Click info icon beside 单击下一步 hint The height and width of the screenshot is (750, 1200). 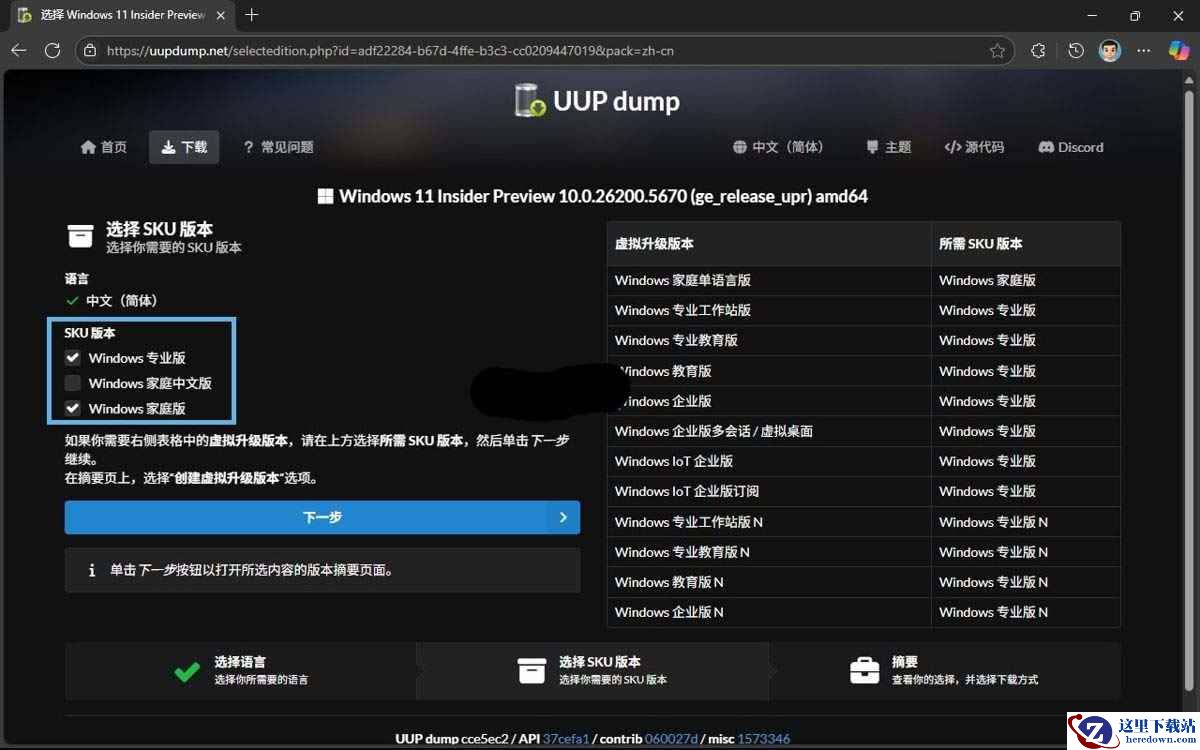tap(92, 570)
